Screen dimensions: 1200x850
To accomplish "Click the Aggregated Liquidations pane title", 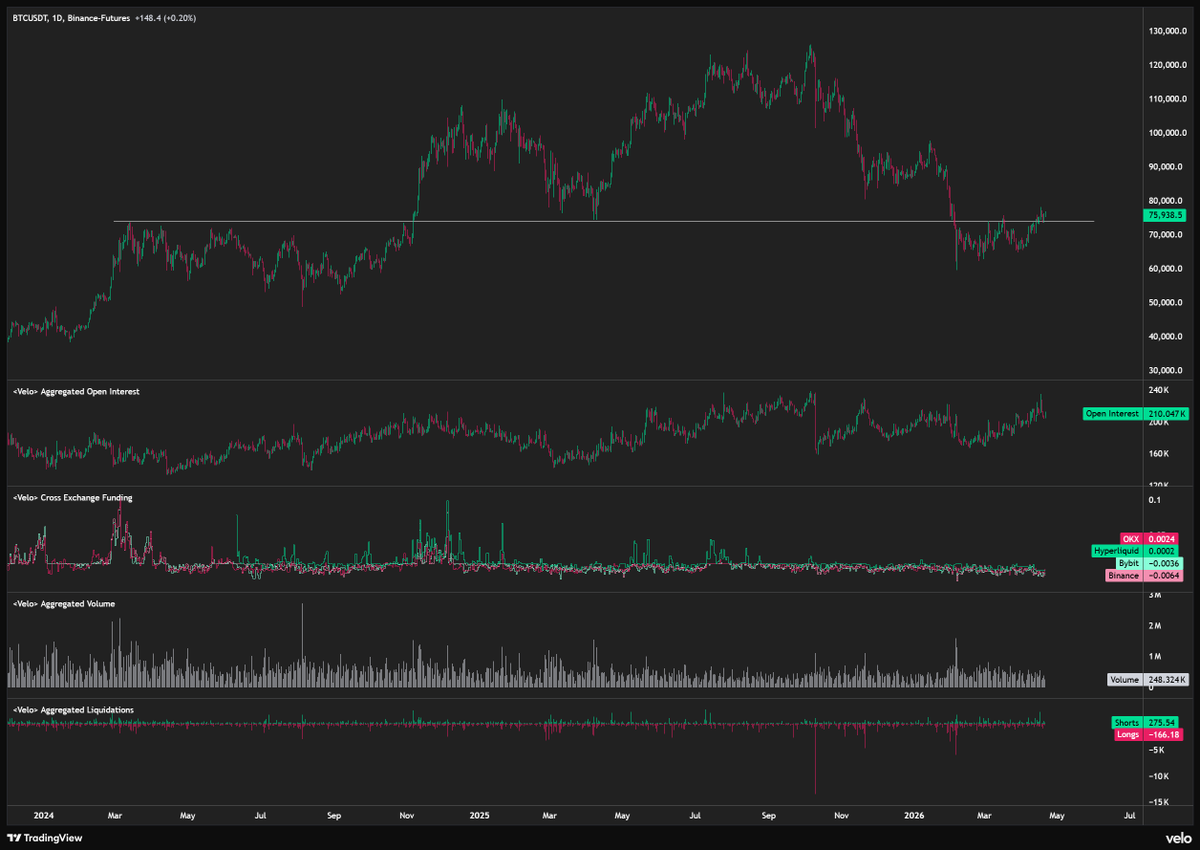I will [x=71, y=710].
